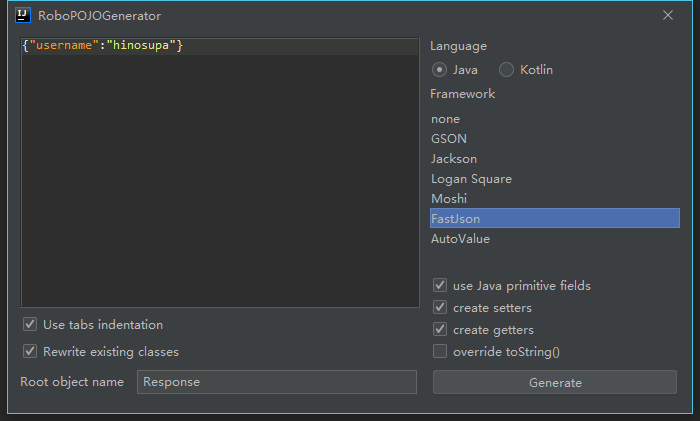Click the Root object name field
700x421 pixels.
(276, 382)
